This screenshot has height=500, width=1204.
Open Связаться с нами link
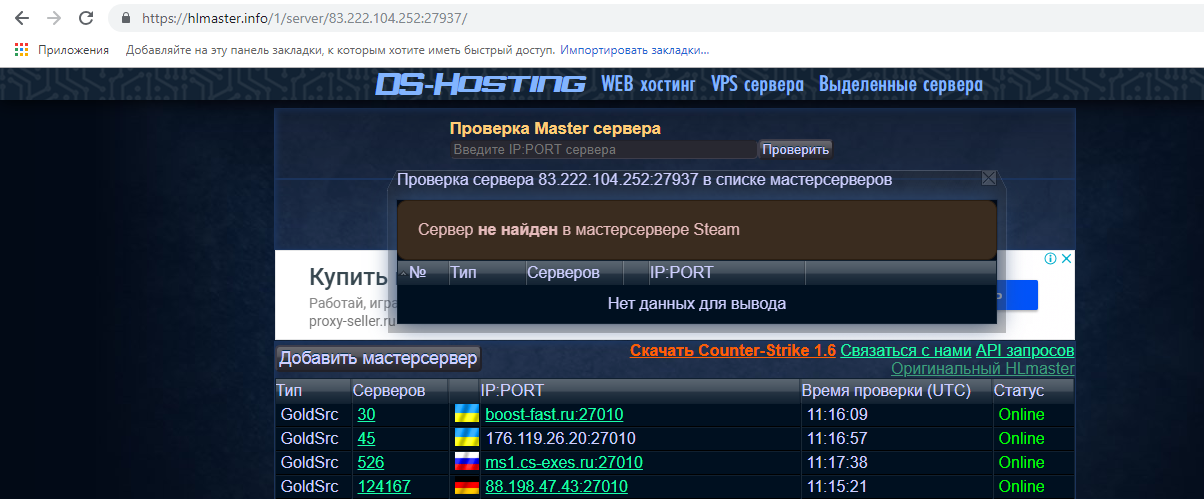tap(906, 350)
